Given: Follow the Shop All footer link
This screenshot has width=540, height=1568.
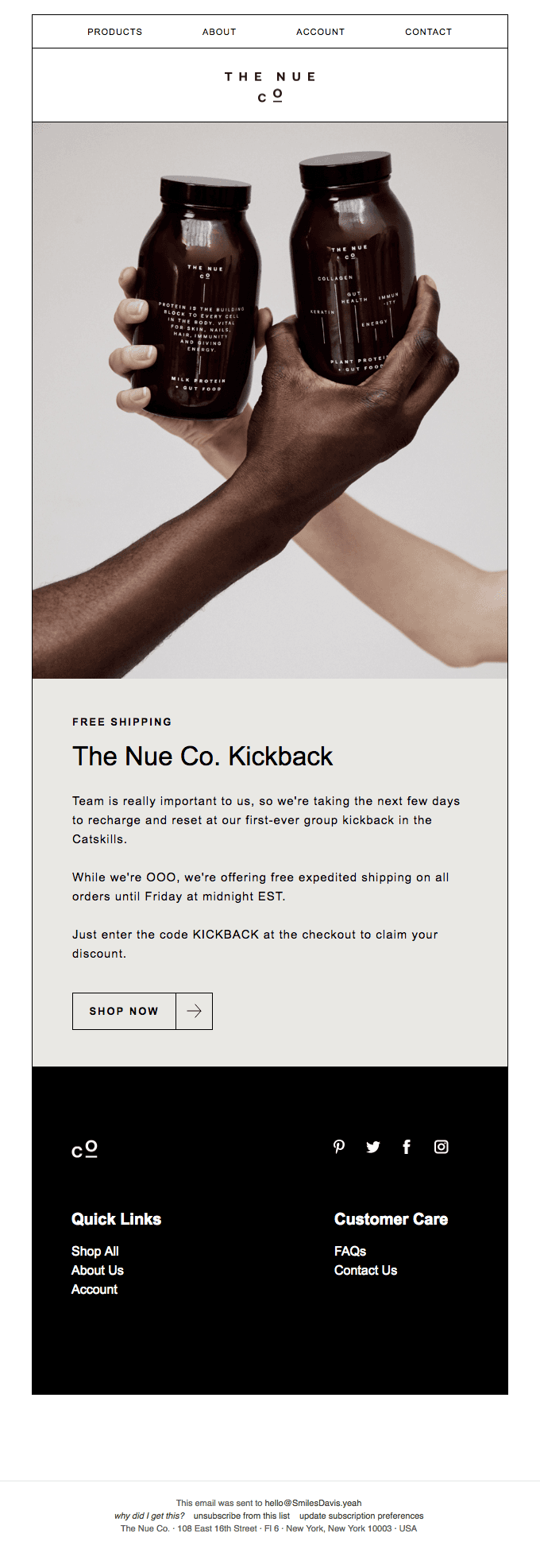Looking at the screenshot, I should point(95,1251).
